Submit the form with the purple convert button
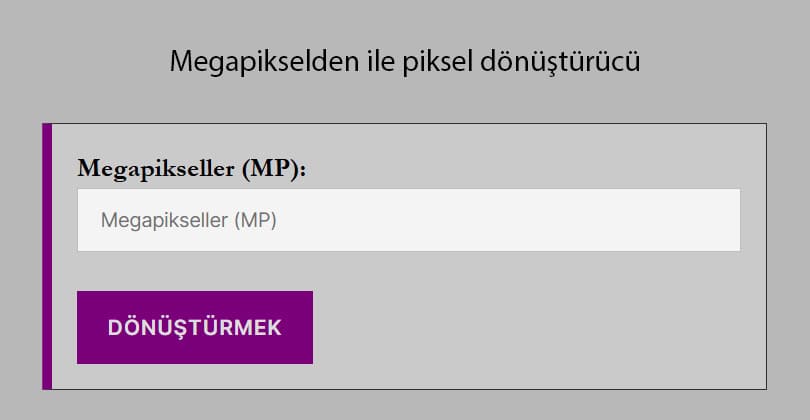Viewport: 810px width, 420px height. coord(195,327)
